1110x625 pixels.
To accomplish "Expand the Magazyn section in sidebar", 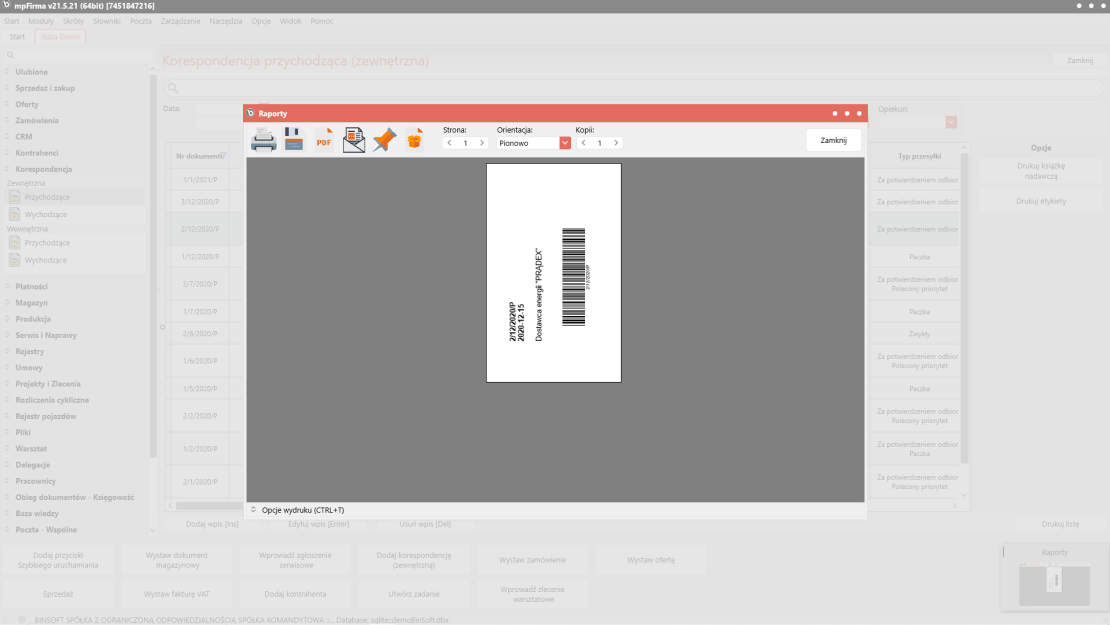I will (x=31, y=303).
